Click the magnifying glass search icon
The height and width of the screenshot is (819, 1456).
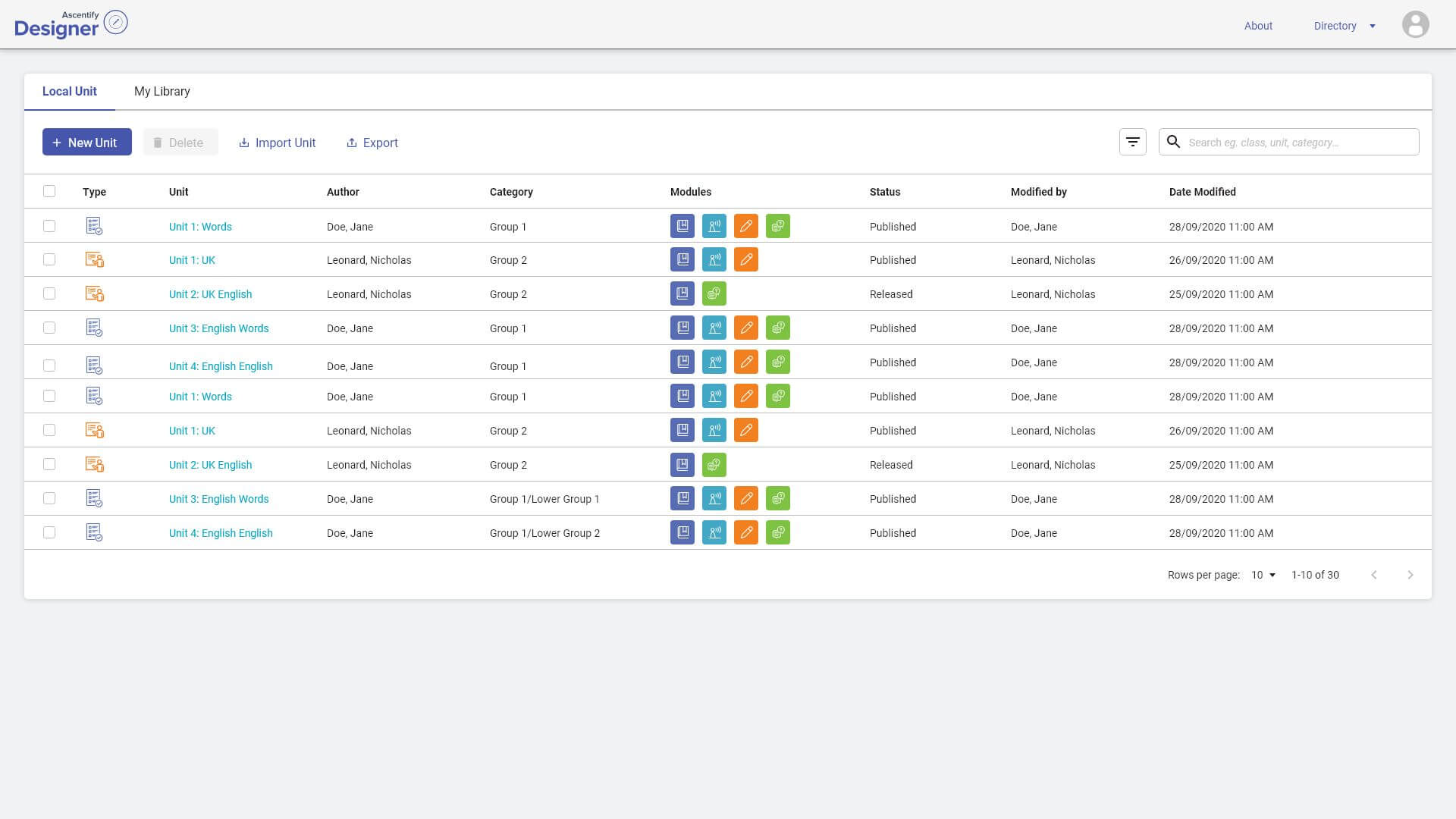click(x=1173, y=142)
